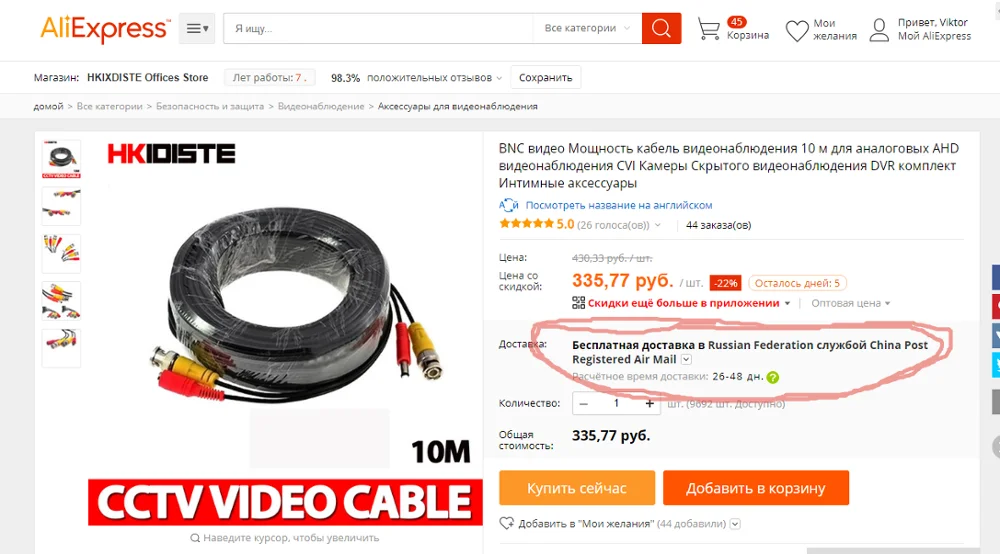Image resolution: width=1000 pixels, height=554 pixels.
Task: Click the QR code app discount icon
Action: [578, 303]
